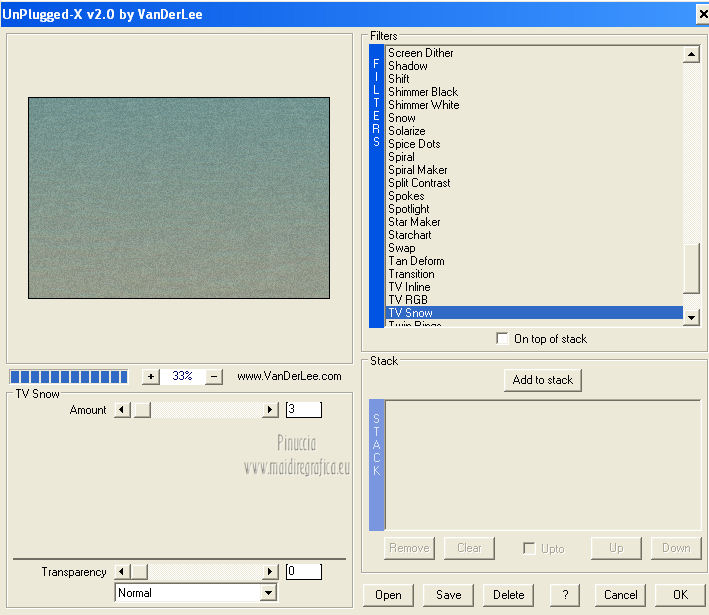Select the Spotlight filter
The width and height of the screenshot is (709, 615).
[534, 209]
